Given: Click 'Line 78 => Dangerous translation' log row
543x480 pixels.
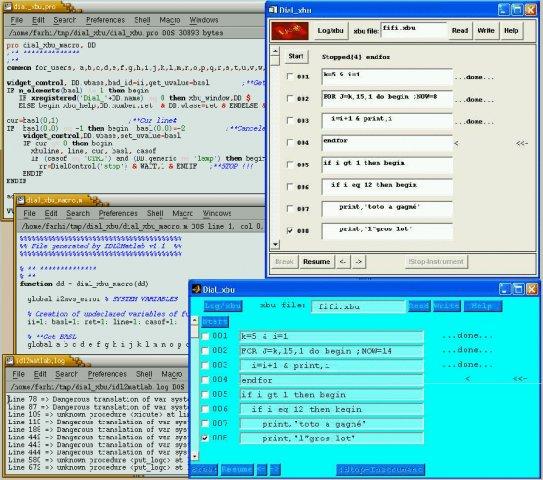Looking at the screenshot, I should [x=98, y=399].
